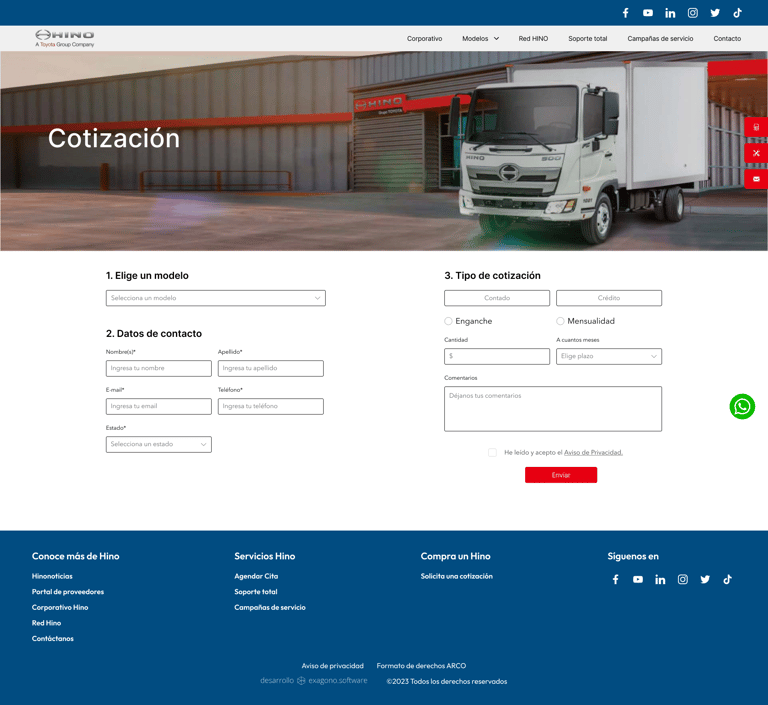
Task: Open the exagono.software developer link
Action: tap(314, 681)
